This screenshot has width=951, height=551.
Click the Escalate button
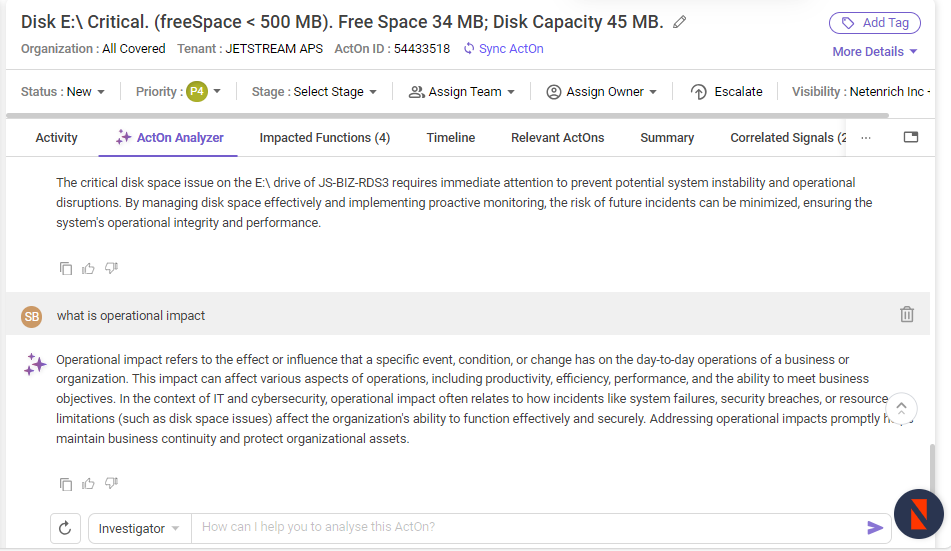pos(727,92)
